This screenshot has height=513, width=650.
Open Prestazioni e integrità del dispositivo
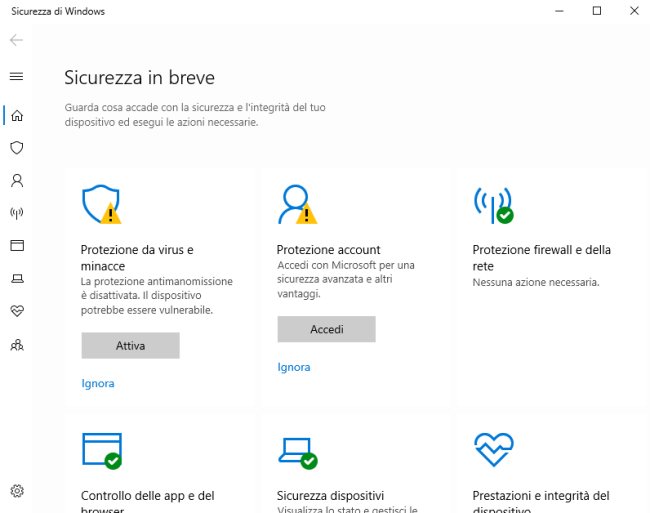[x=541, y=503]
